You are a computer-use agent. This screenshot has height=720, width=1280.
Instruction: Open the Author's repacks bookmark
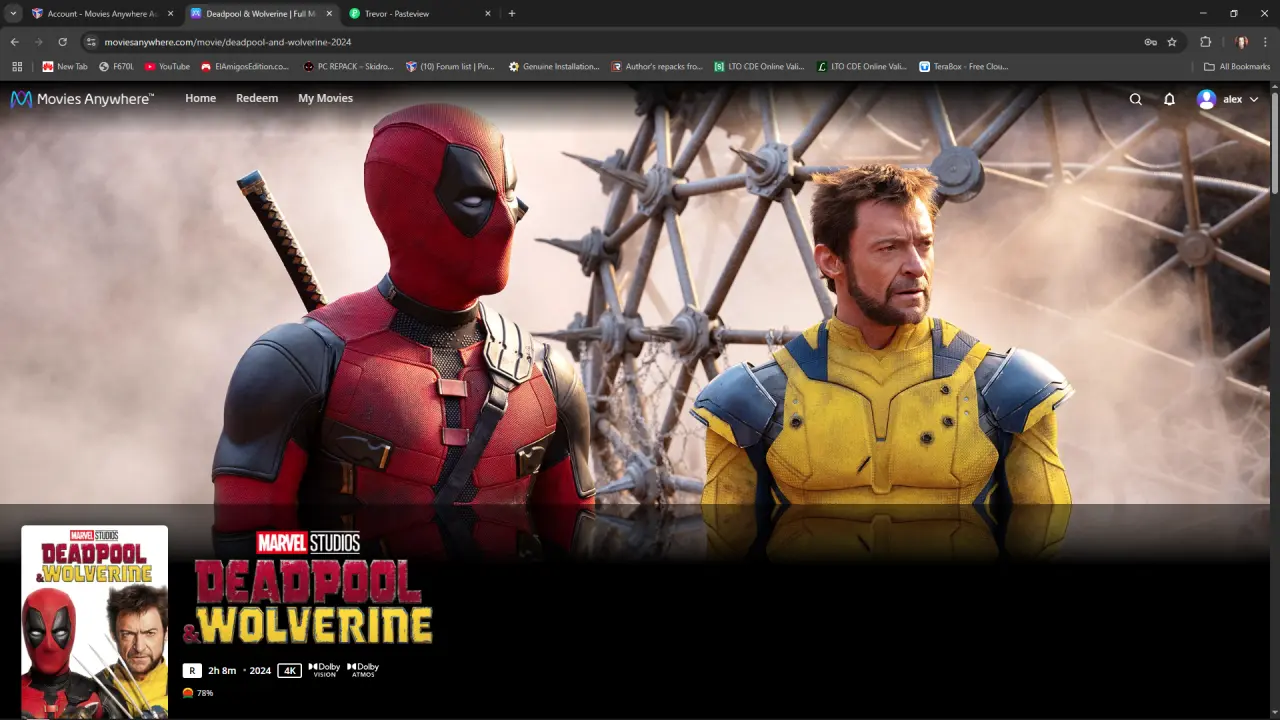click(x=658, y=67)
